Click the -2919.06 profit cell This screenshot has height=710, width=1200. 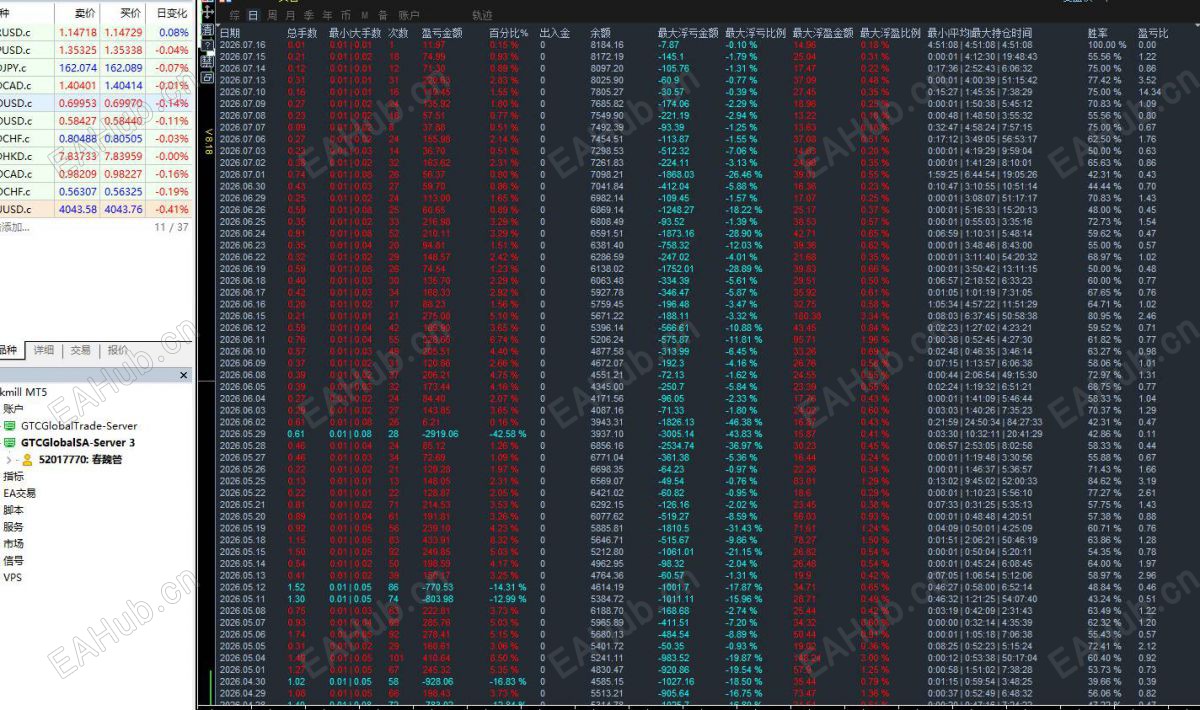(x=440, y=433)
